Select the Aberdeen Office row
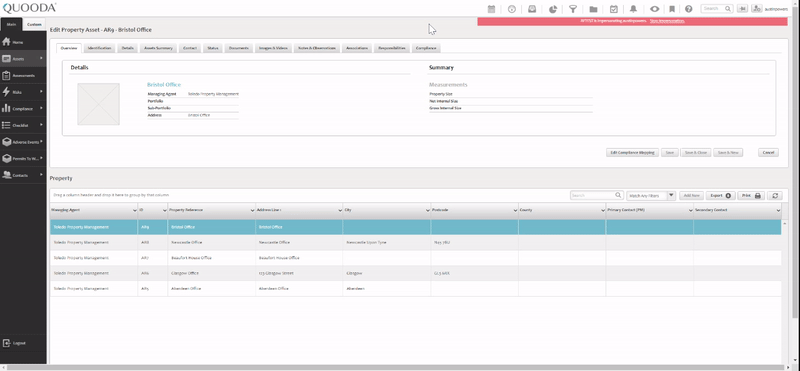This screenshot has width=800, height=371. (415, 288)
